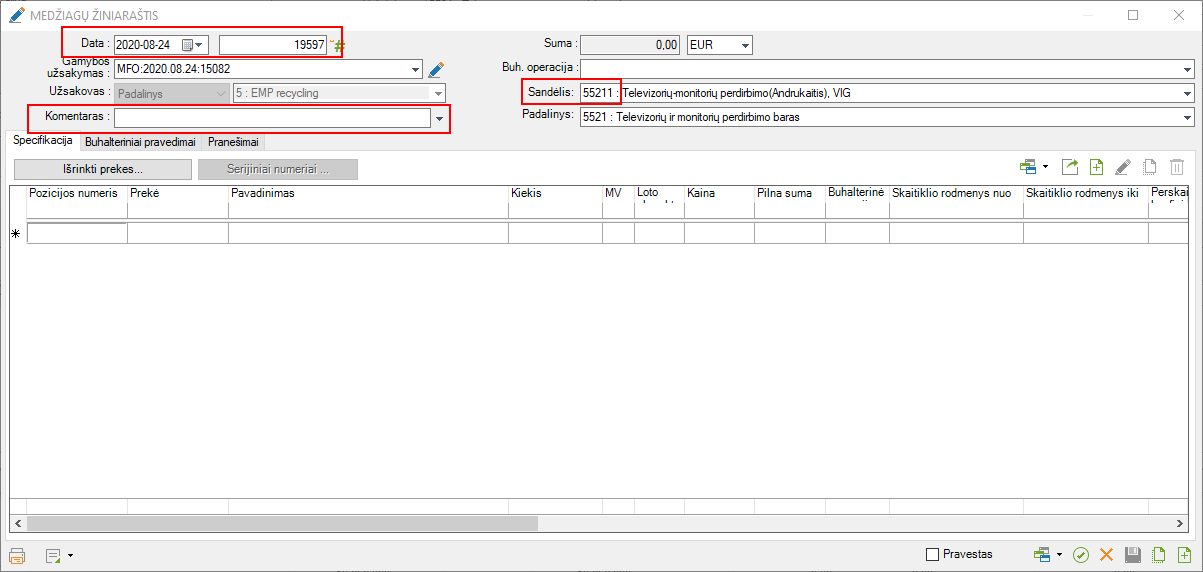Click the green checkmark confirm icon
The image size is (1203, 572).
pos(1080,555)
